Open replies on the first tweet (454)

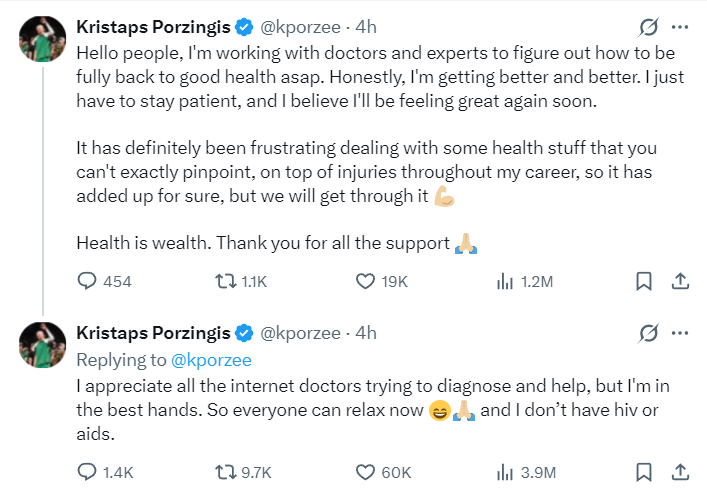(x=104, y=281)
